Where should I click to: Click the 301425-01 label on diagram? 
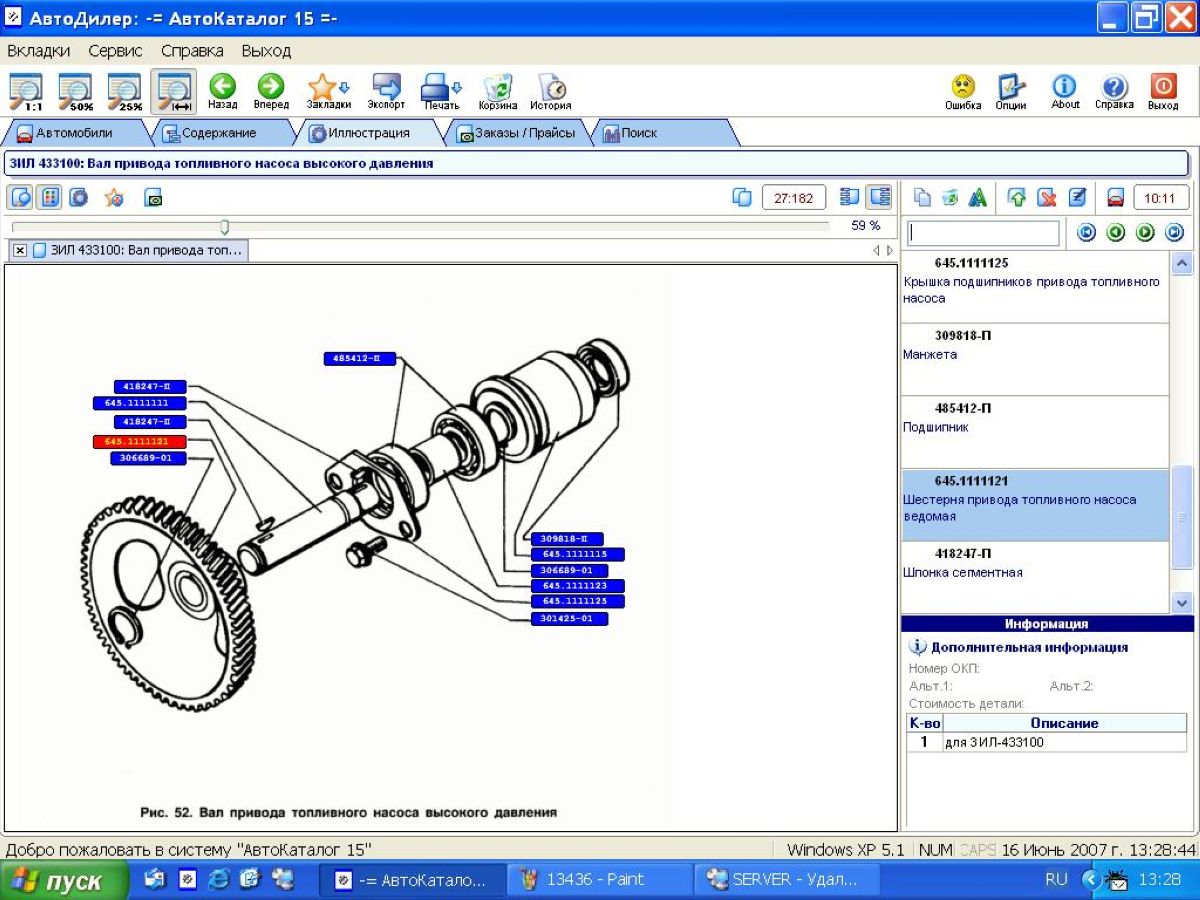pos(568,619)
